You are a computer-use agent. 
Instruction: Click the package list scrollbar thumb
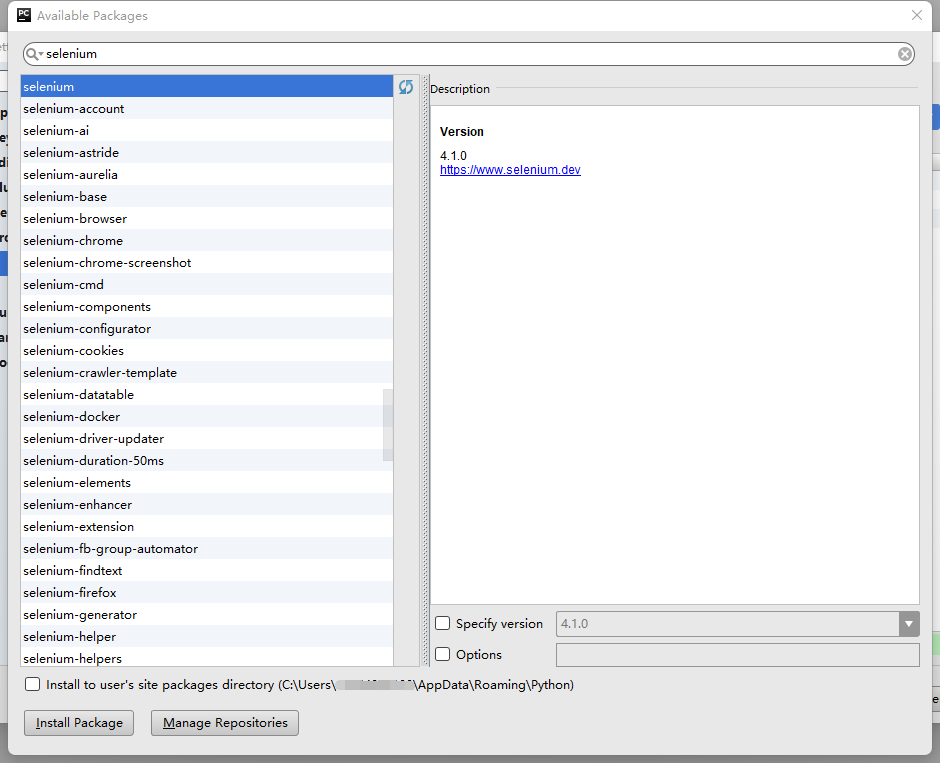point(388,425)
